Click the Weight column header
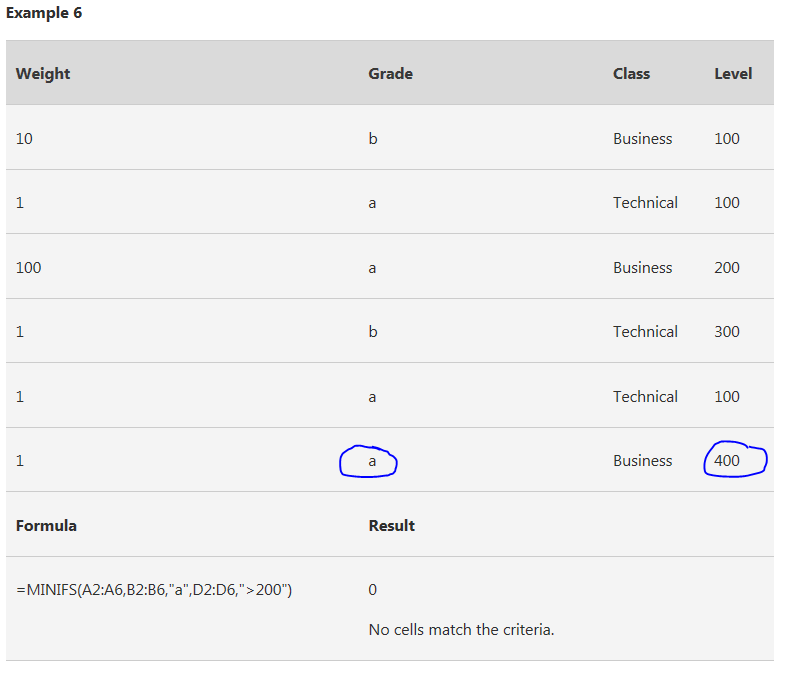 pos(43,74)
